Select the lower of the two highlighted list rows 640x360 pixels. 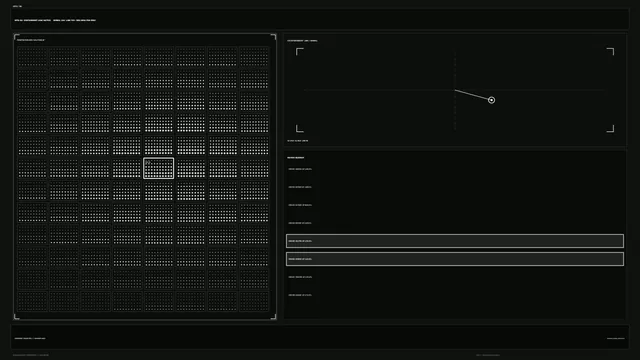click(x=455, y=259)
